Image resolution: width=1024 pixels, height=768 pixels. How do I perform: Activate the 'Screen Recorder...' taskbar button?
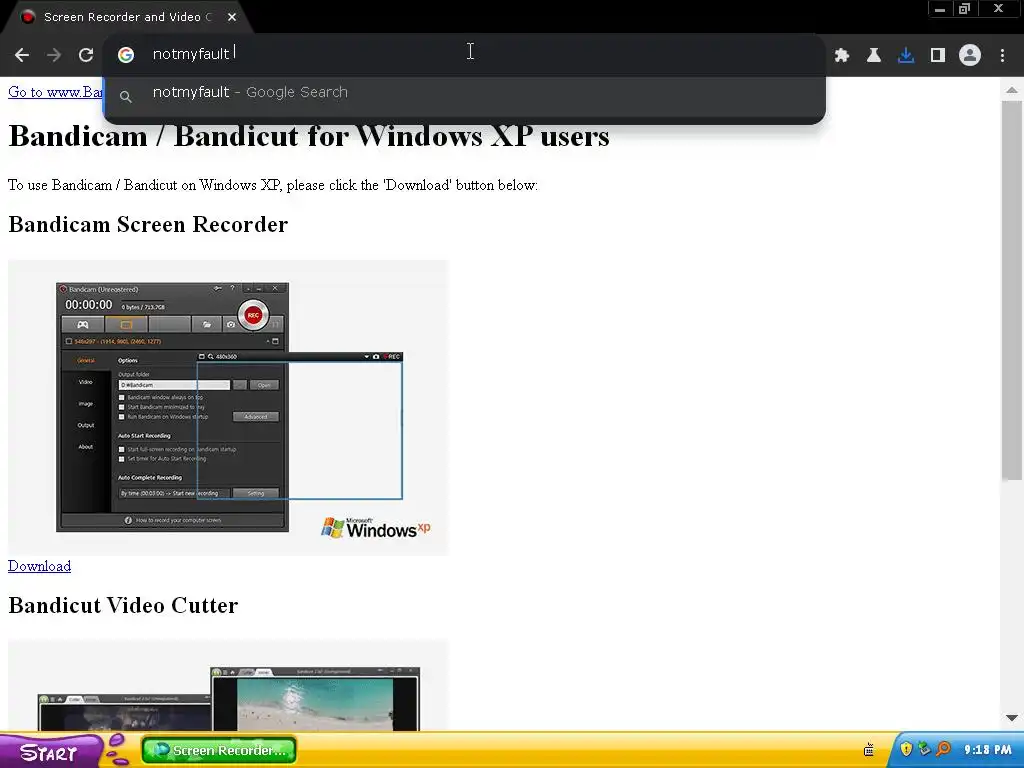tap(219, 750)
